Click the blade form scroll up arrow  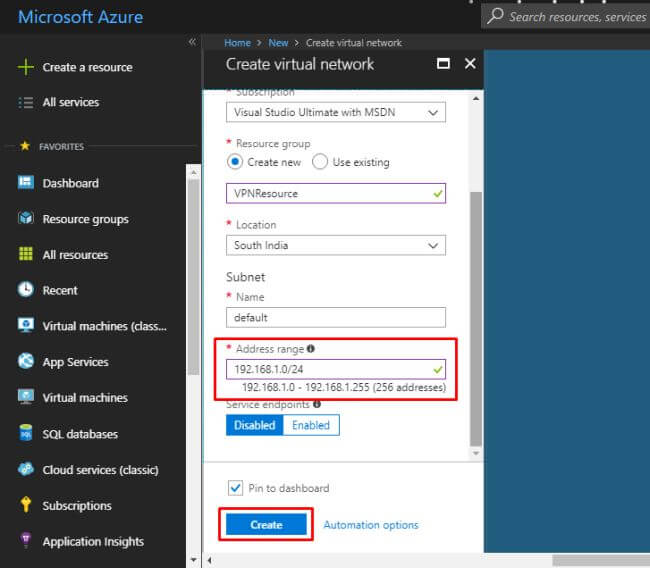pos(476,98)
